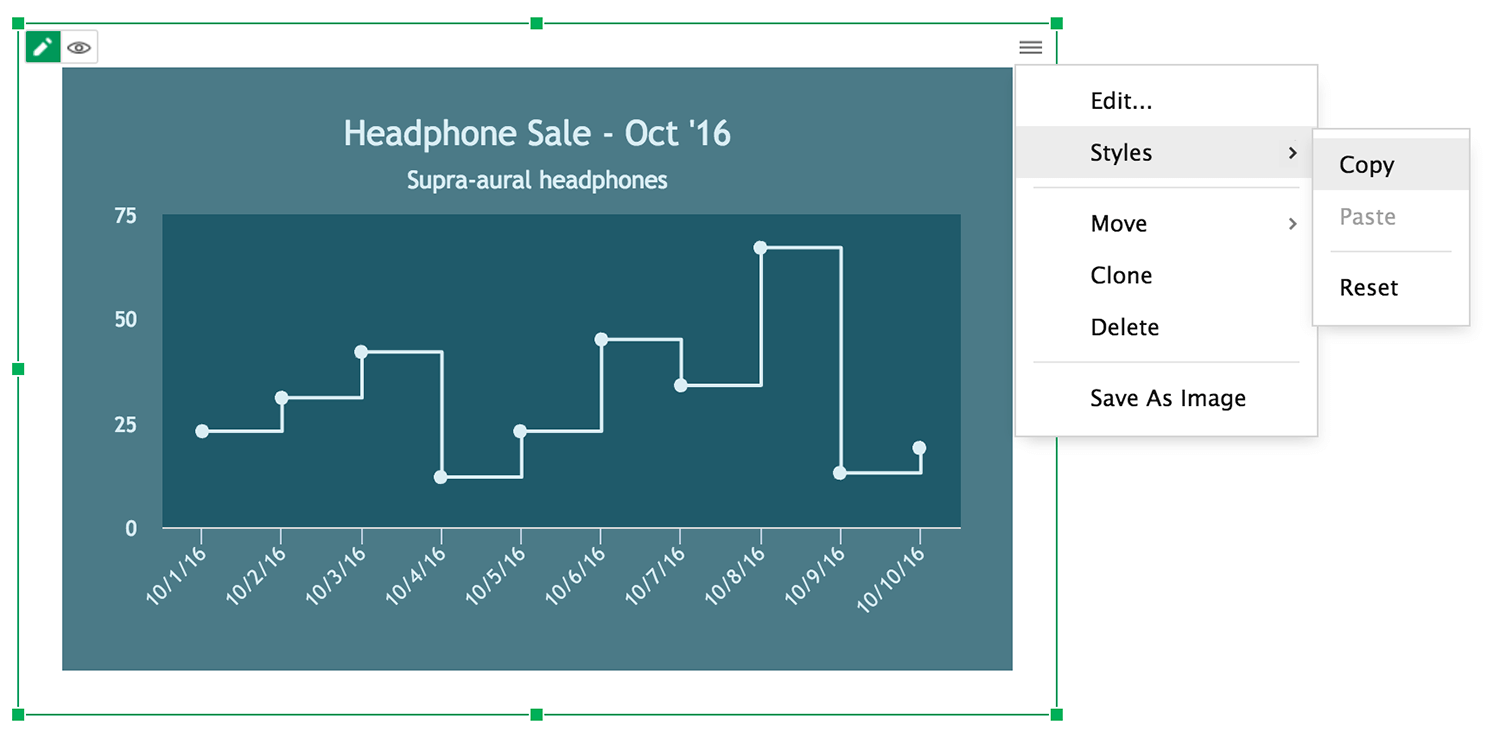This screenshot has height=738, width=1500.
Task: Choose Delete in the chart menu
Action: [x=1124, y=328]
